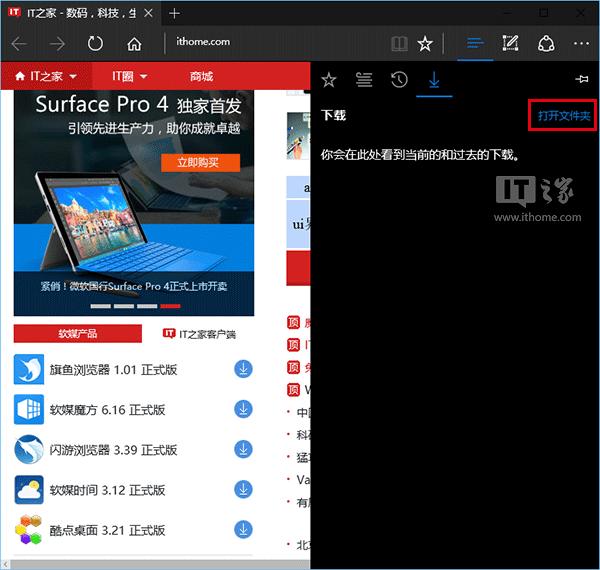
Task: Open the reading view book icon
Action: click(x=399, y=44)
